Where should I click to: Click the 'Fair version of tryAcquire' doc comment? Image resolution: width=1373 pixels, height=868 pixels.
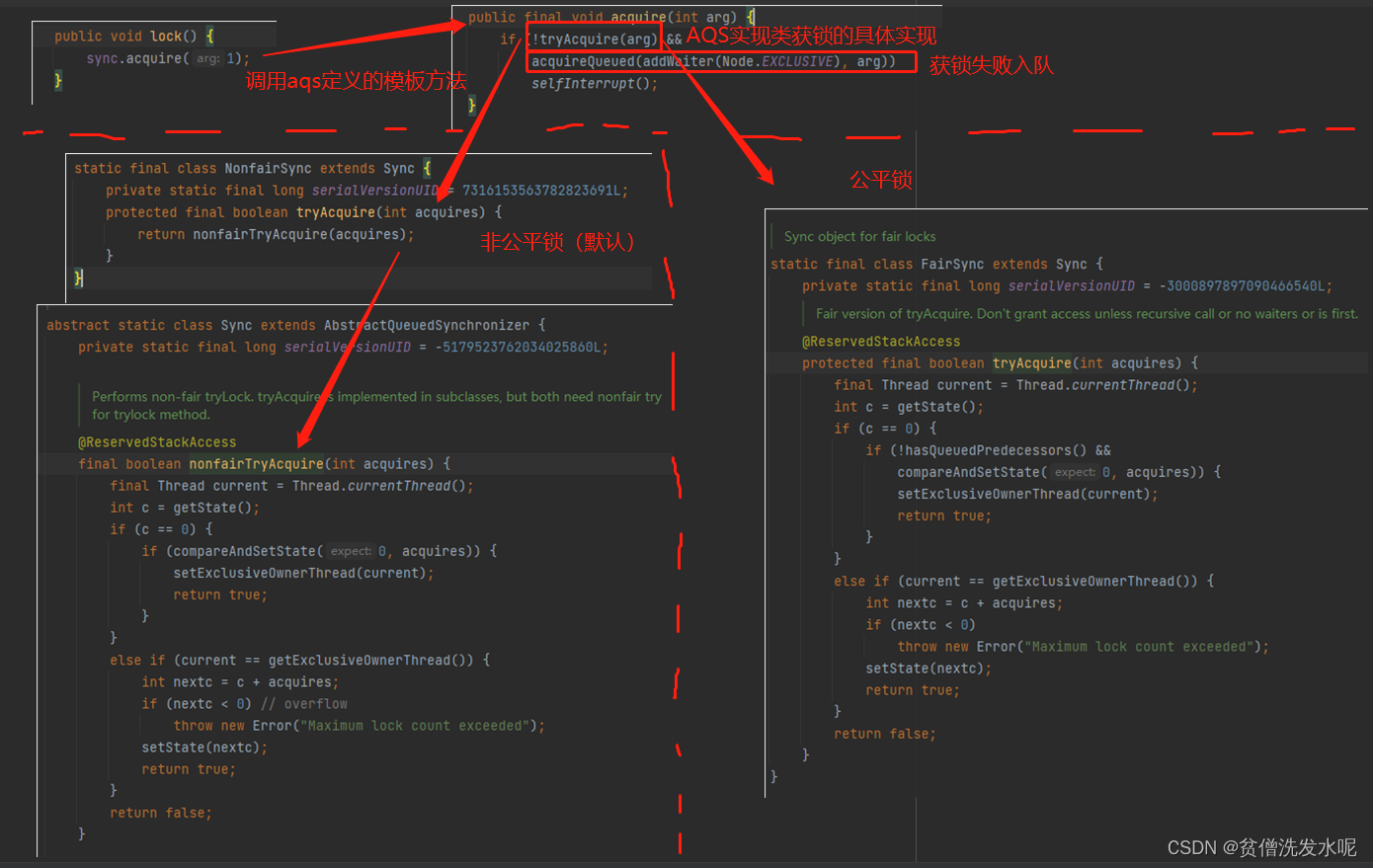[1087, 314]
